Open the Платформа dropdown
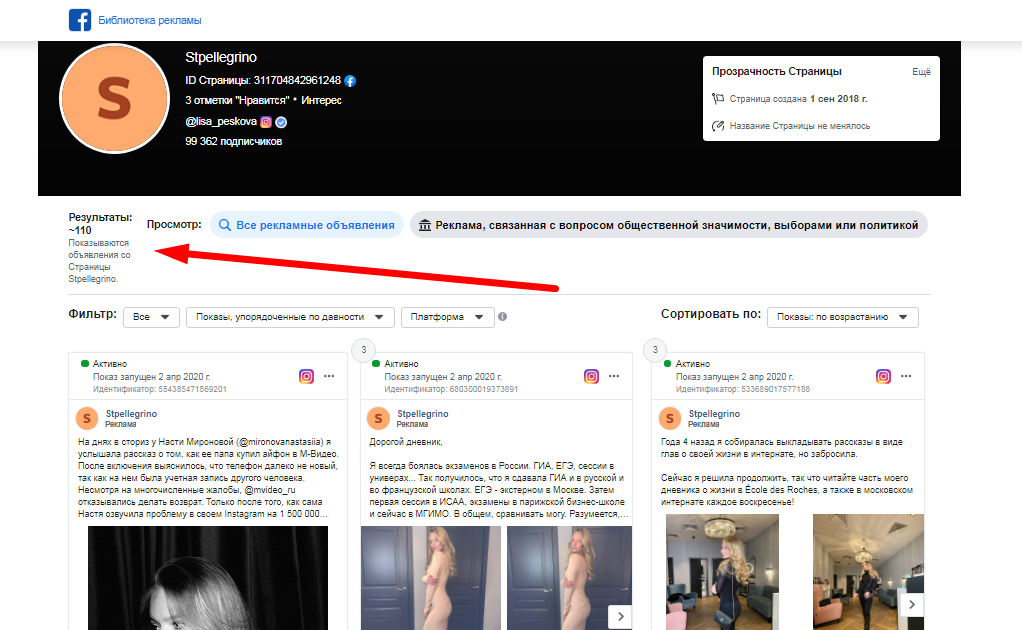Screen dimensions: 1022x630 (447, 317)
